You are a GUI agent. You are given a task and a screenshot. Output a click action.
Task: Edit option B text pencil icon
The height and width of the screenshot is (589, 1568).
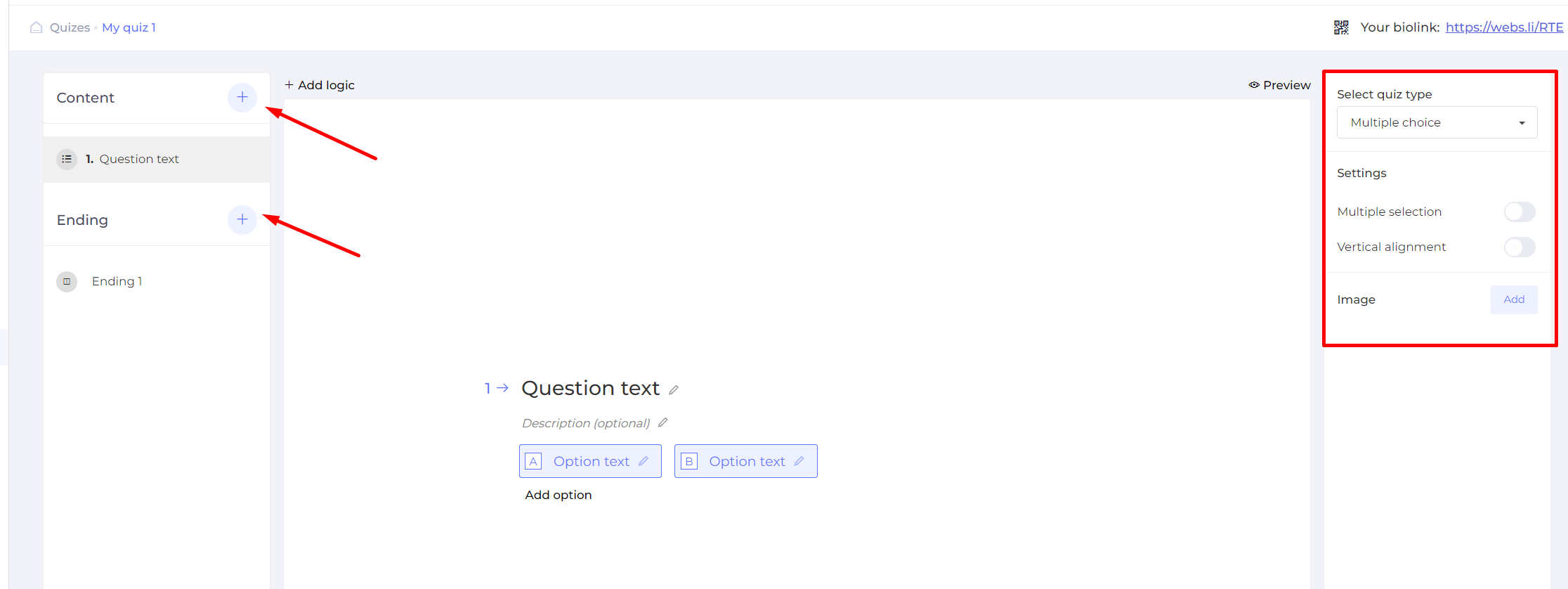pos(799,461)
